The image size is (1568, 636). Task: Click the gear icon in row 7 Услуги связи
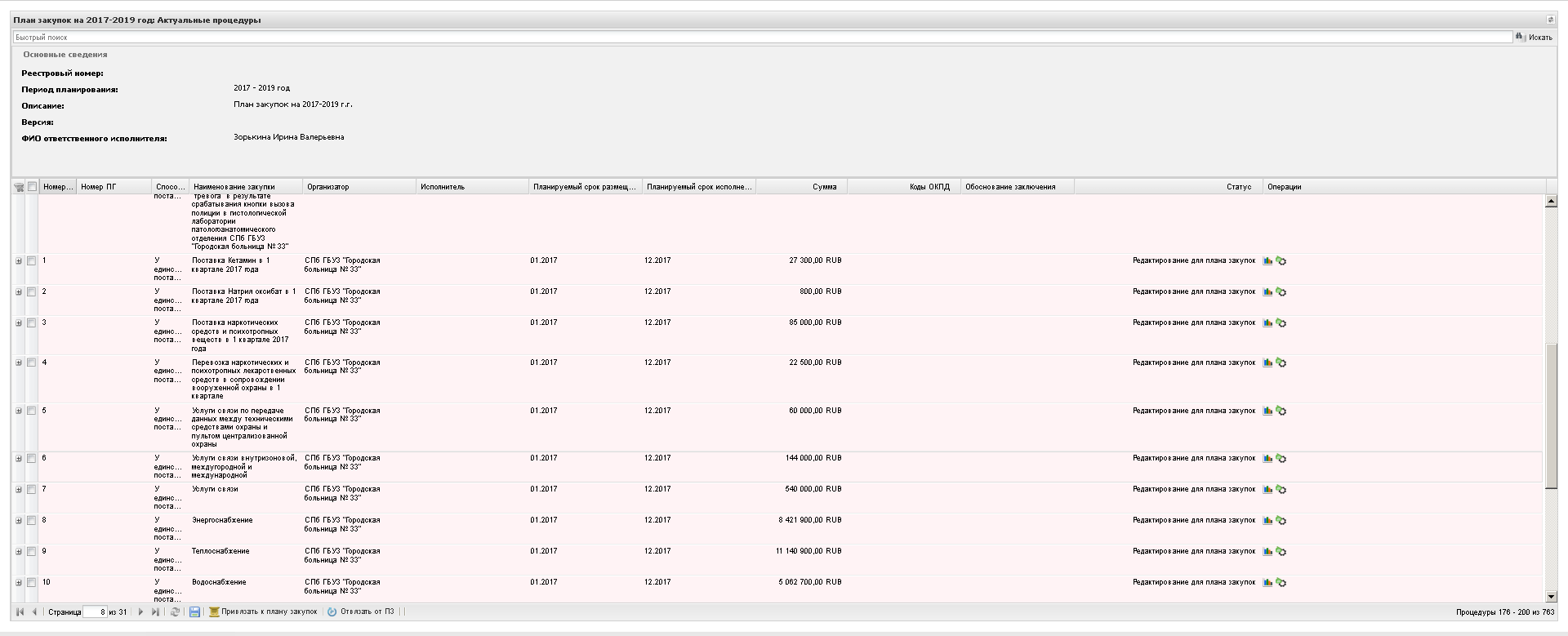pyautogui.click(x=1281, y=490)
